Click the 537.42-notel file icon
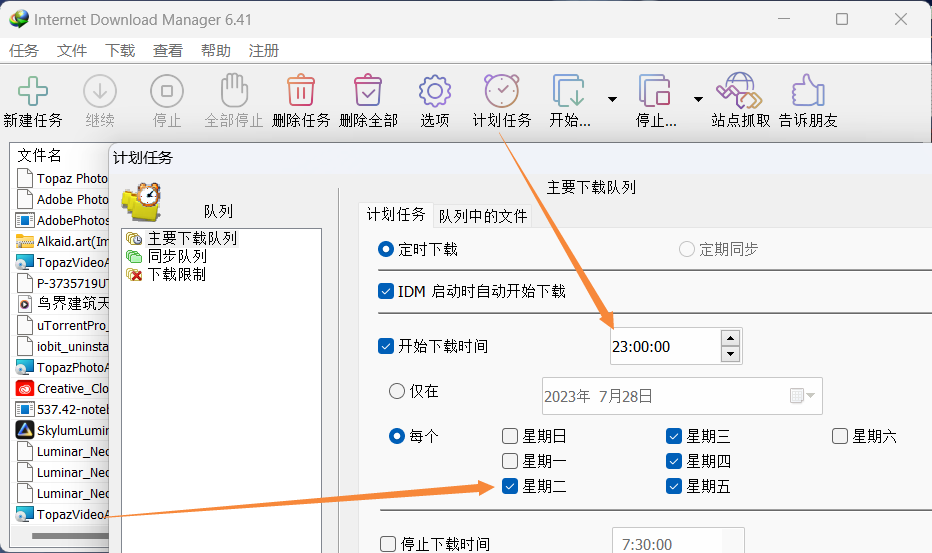932x553 pixels. [24, 410]
